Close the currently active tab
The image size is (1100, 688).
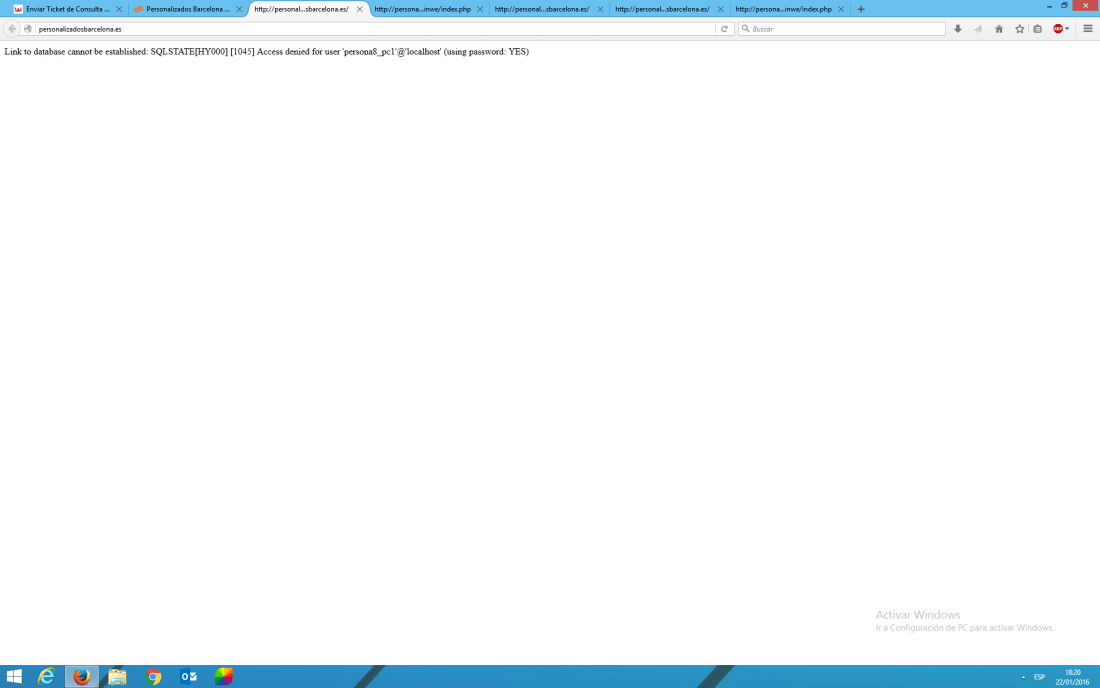359,9
